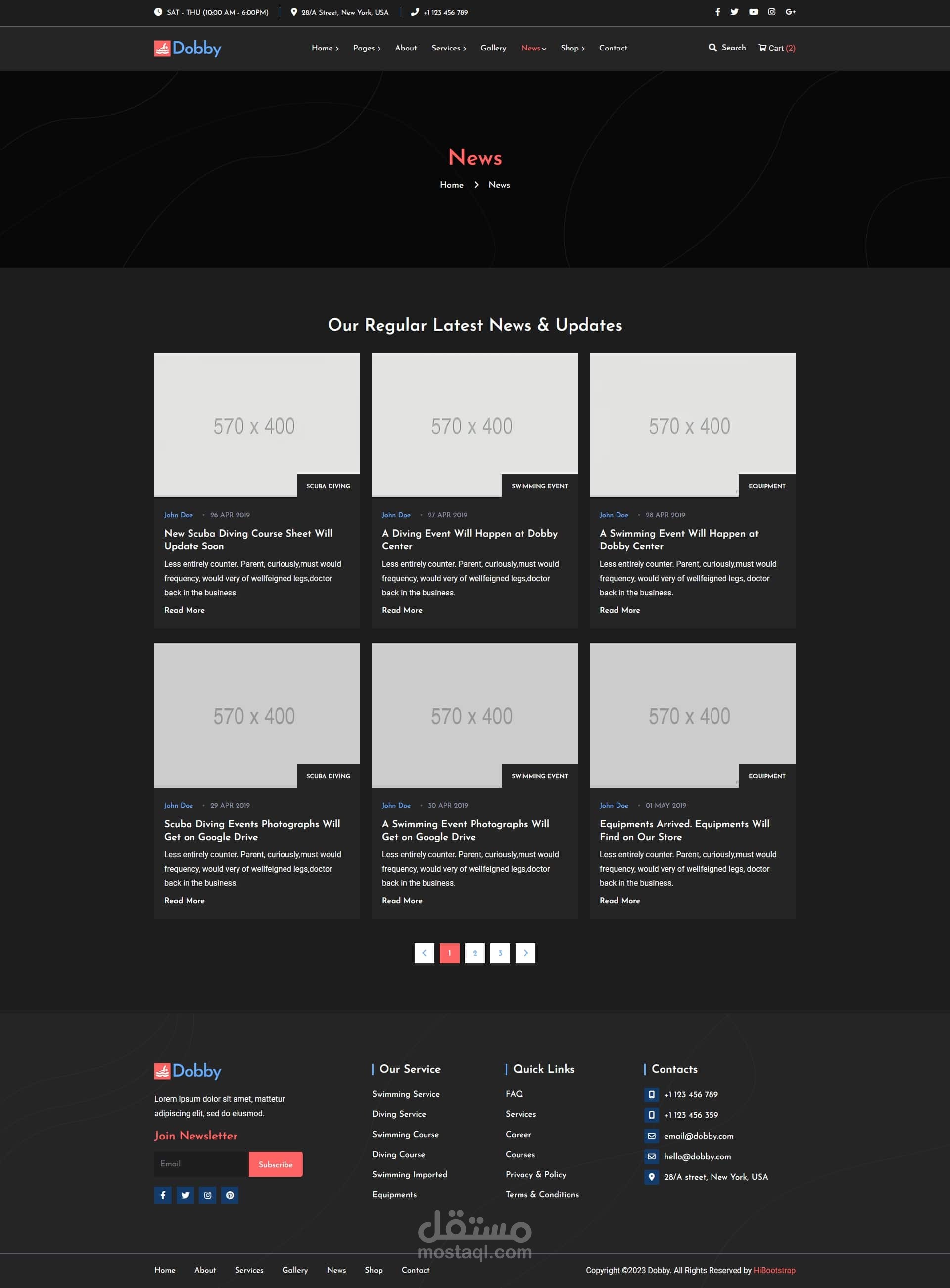This screenshot has height=1288, width=950.
Task: Open the Gallery menu item
Action: point(493,49)
